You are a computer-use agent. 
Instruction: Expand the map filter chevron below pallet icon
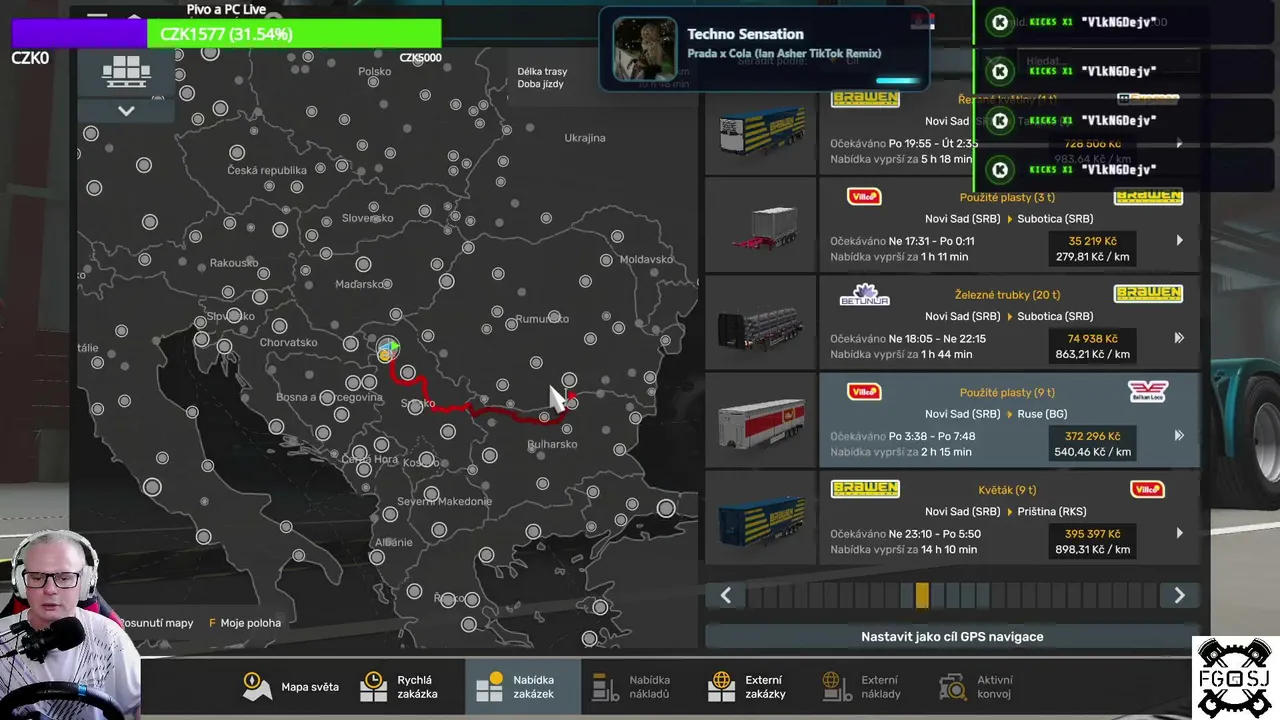tap(126, 111)
